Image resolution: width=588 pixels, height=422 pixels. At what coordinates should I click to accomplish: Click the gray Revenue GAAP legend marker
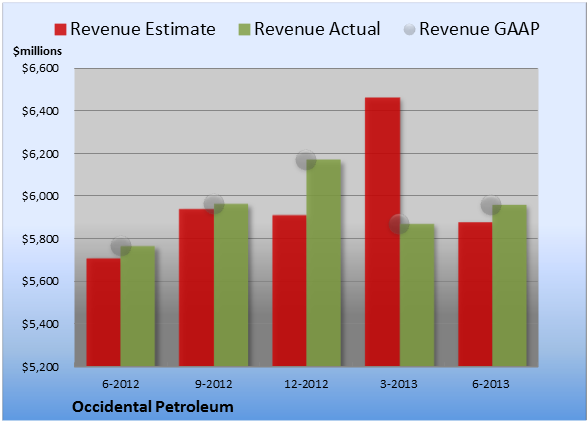pyautogui.click(x=409, y=29)
